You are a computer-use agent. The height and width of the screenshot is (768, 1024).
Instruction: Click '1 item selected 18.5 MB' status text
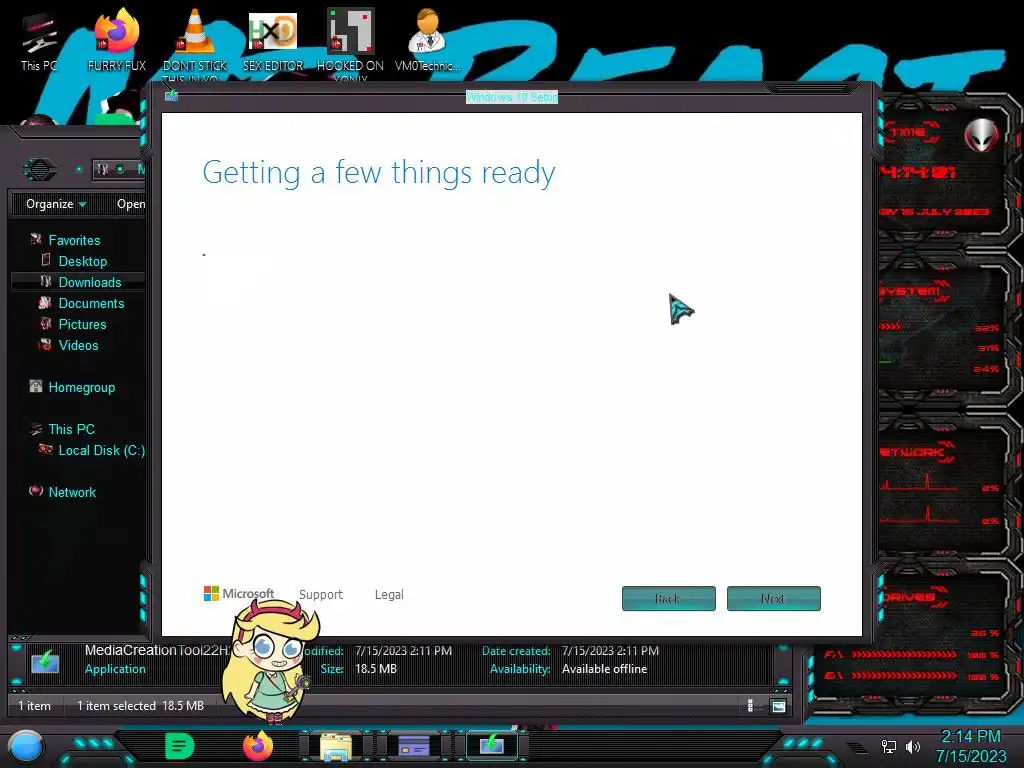140,705
